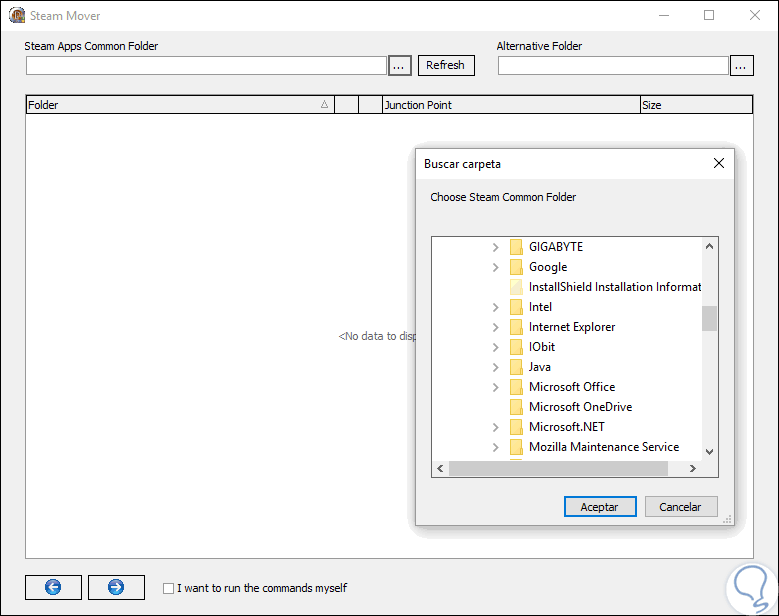Click the Steam Apps Common Folder path field
The width and height of the screenshot is (779, 616).
pos(206,66)
